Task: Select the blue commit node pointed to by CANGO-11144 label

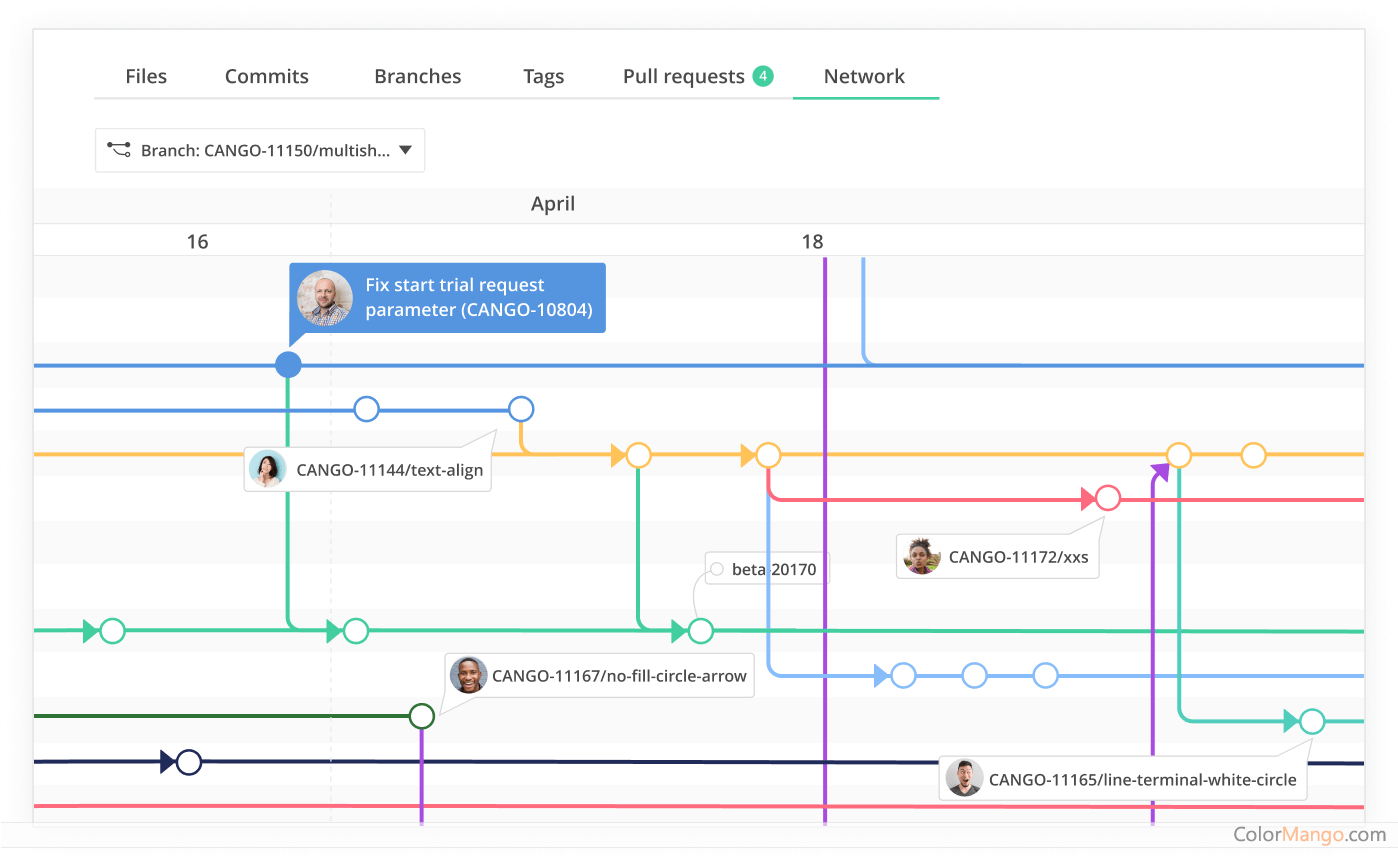Action: [521, 409]
